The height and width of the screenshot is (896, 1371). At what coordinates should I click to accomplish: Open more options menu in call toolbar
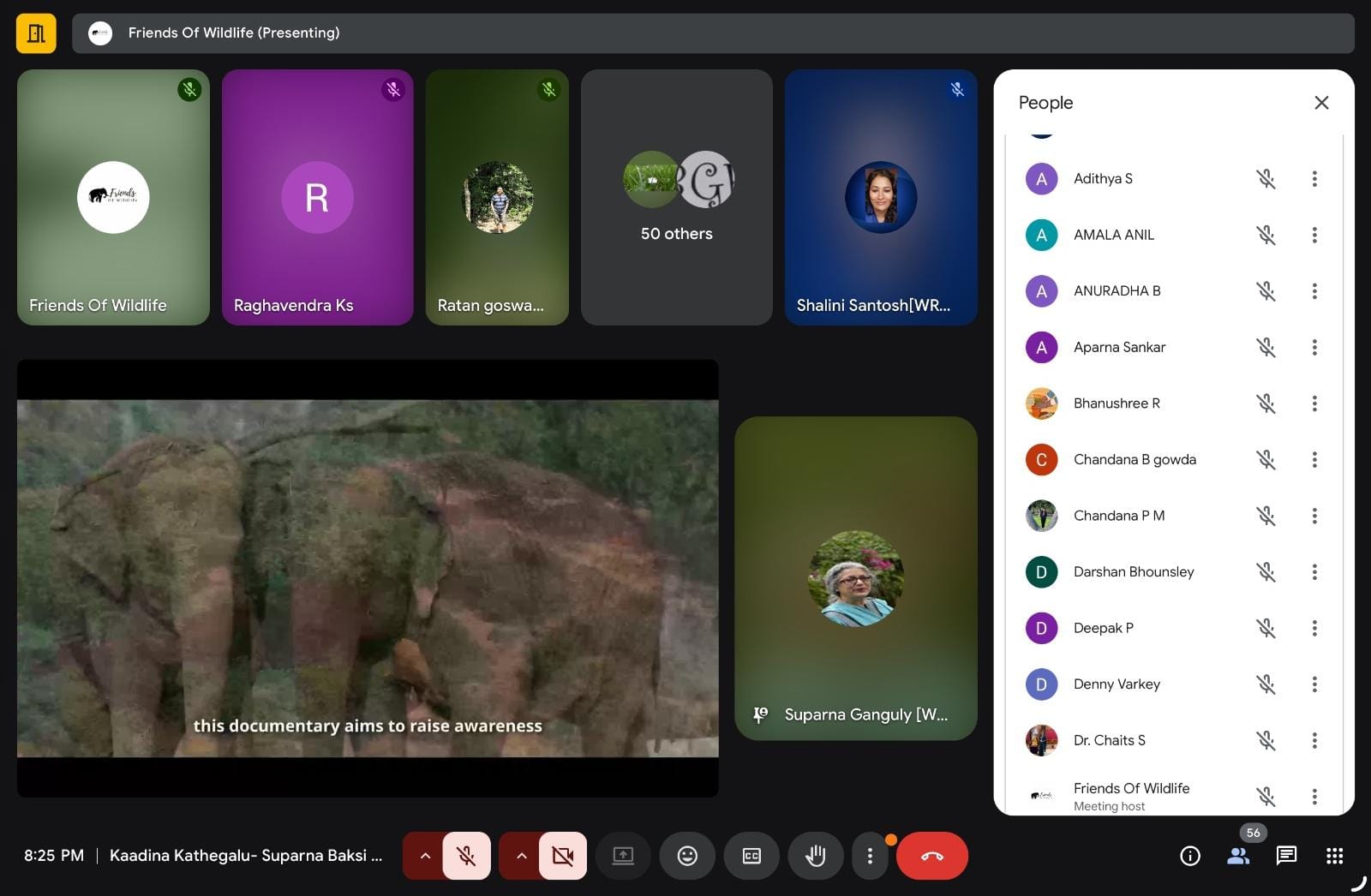[x=870, y=856]
